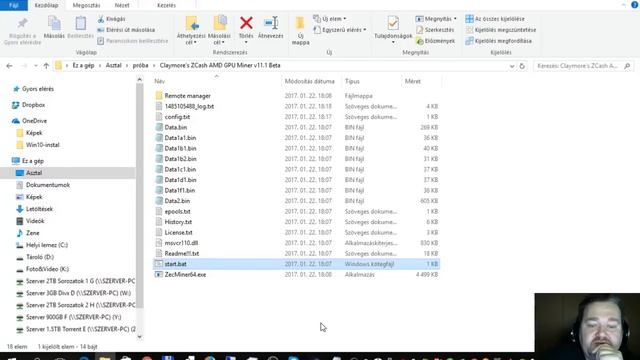
Task: Click Szerkesztés in the ribbon
Action: click(435, 30)
